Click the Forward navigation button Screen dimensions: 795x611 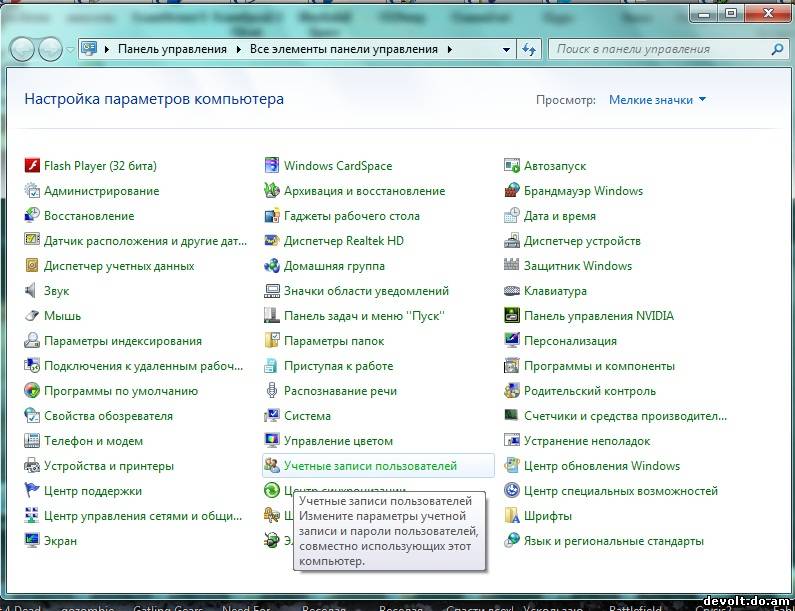51,49
